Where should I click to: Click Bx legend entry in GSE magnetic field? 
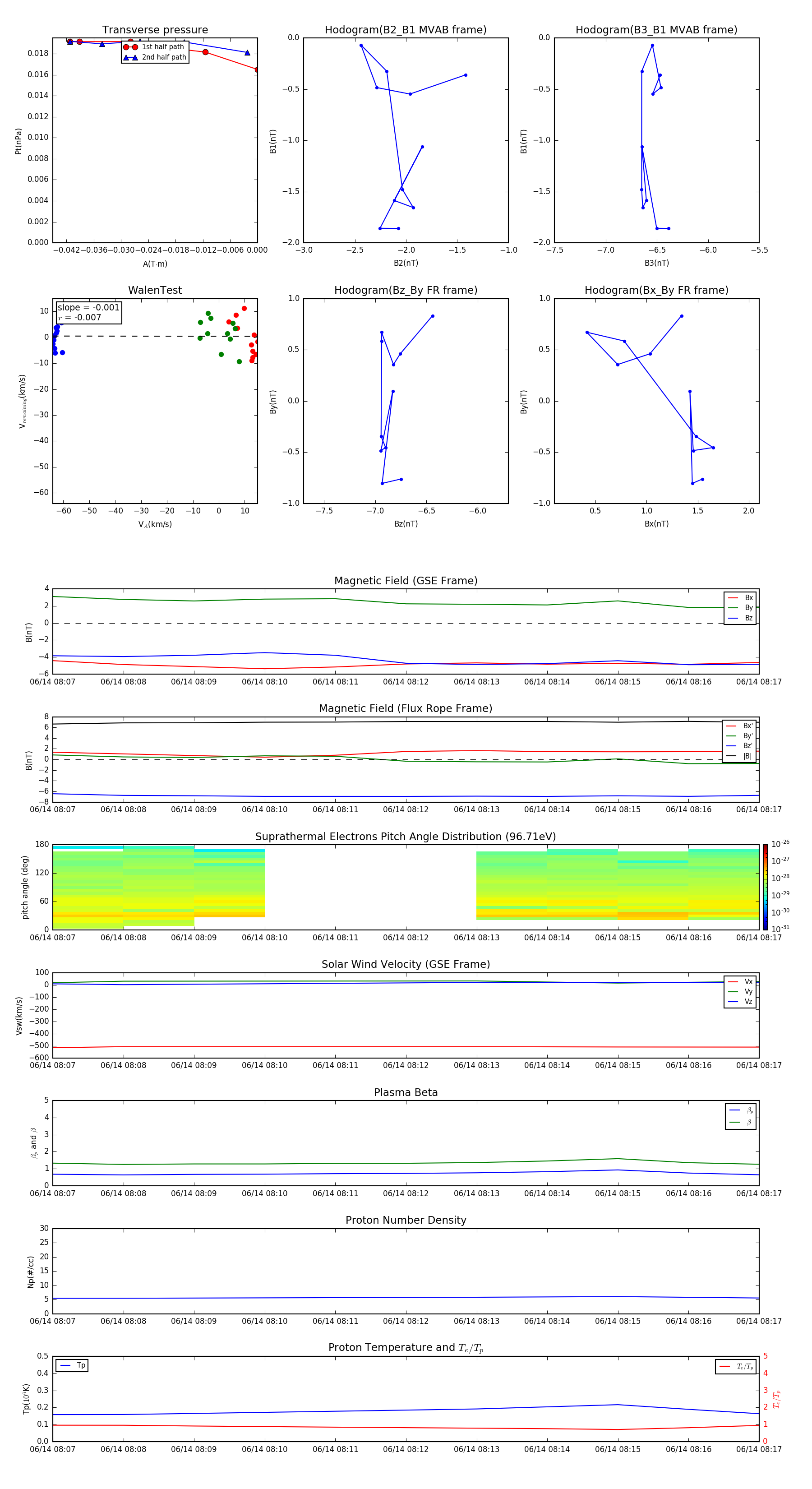740,598
